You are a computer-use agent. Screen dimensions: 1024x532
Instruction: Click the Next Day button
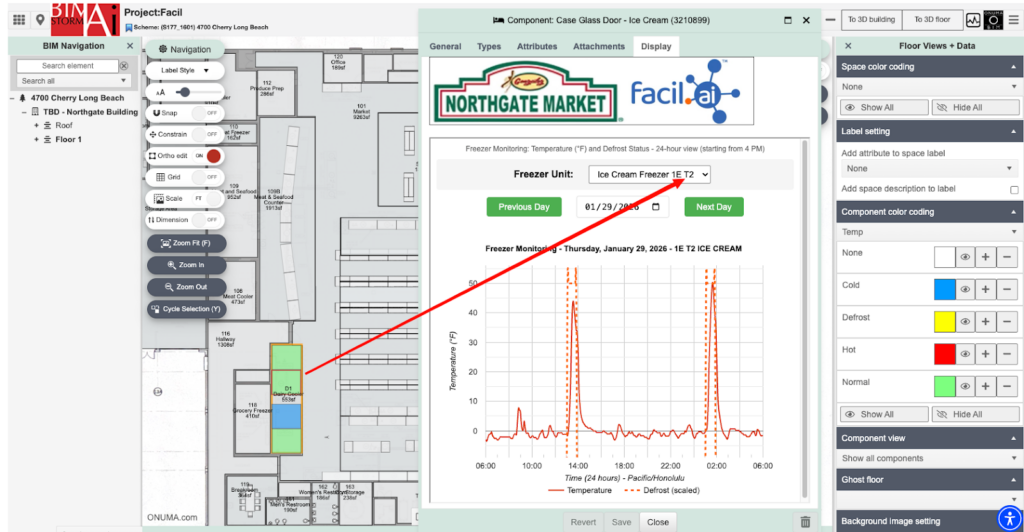pyautogui.click(x=713, y=207)
